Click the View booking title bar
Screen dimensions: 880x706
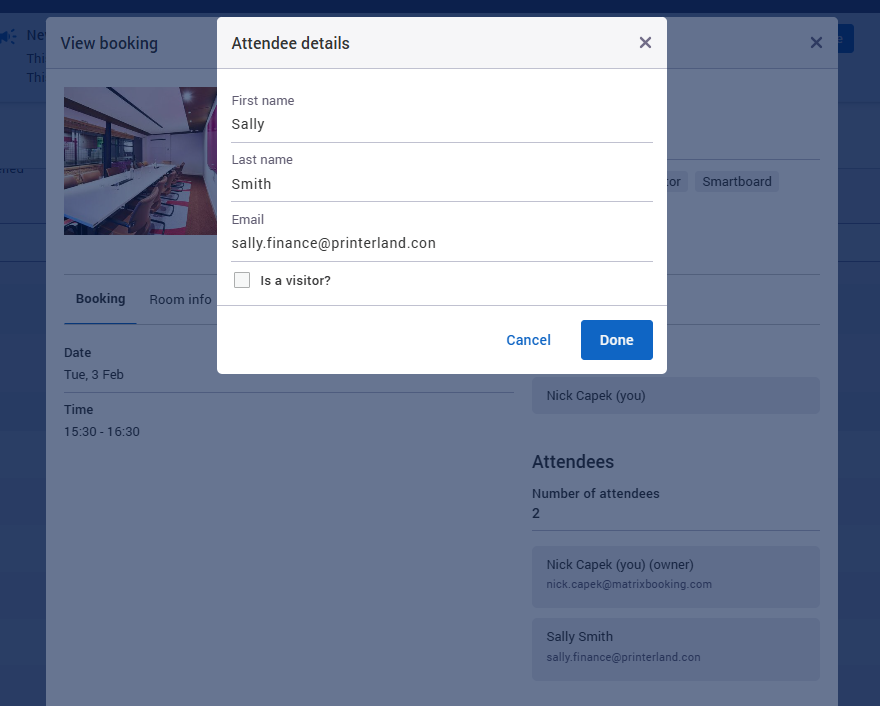pos(109,43)
